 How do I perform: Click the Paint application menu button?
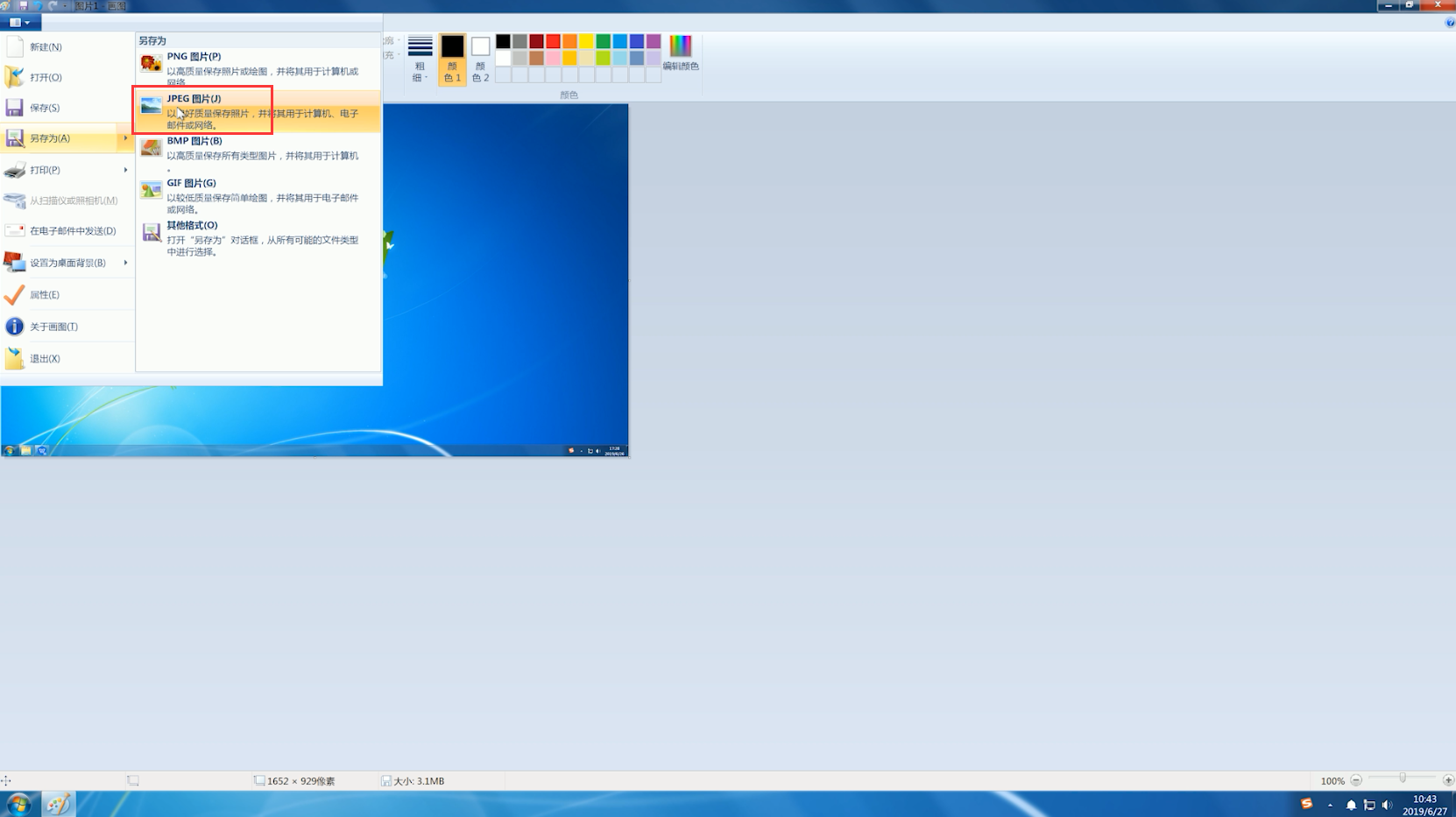pos(20,23)
